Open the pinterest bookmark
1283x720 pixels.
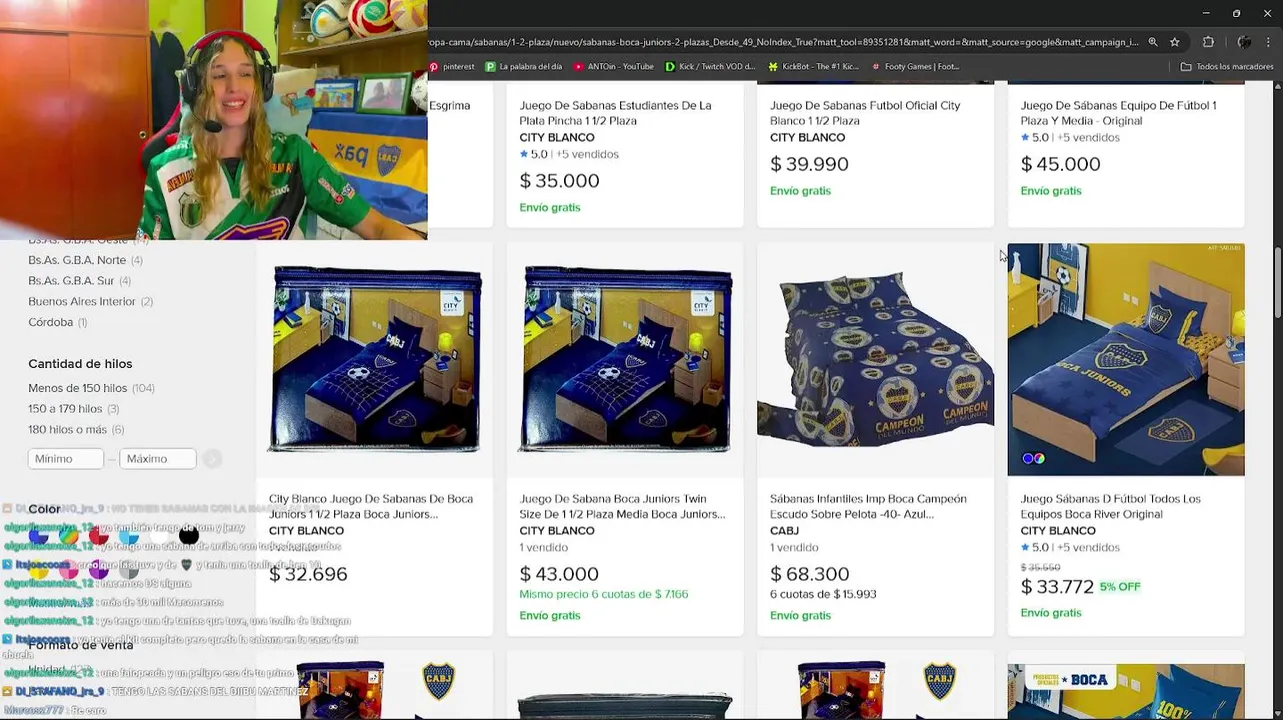(452, 67)
